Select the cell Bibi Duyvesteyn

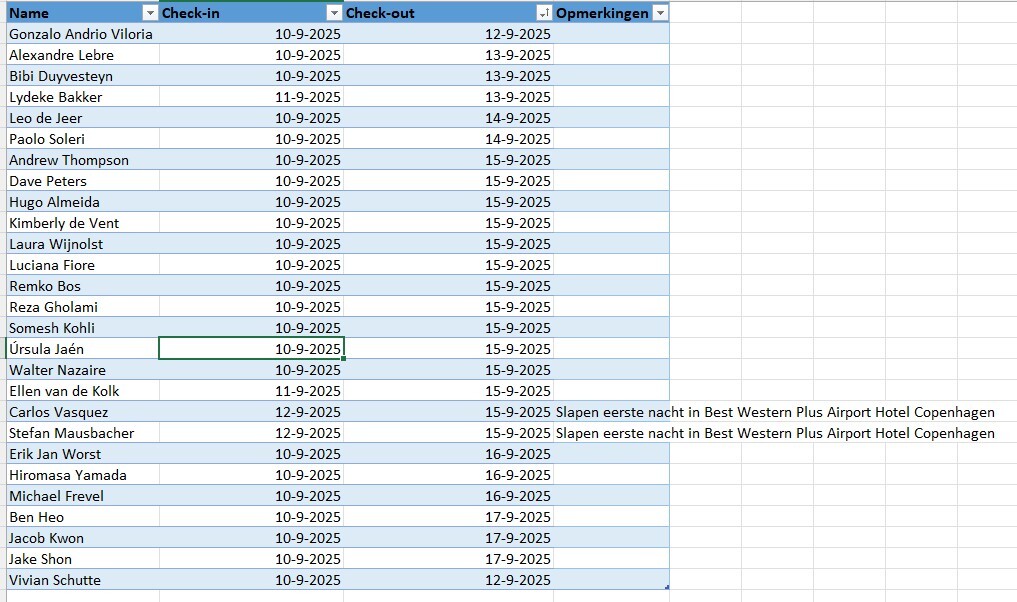[82, 76]
